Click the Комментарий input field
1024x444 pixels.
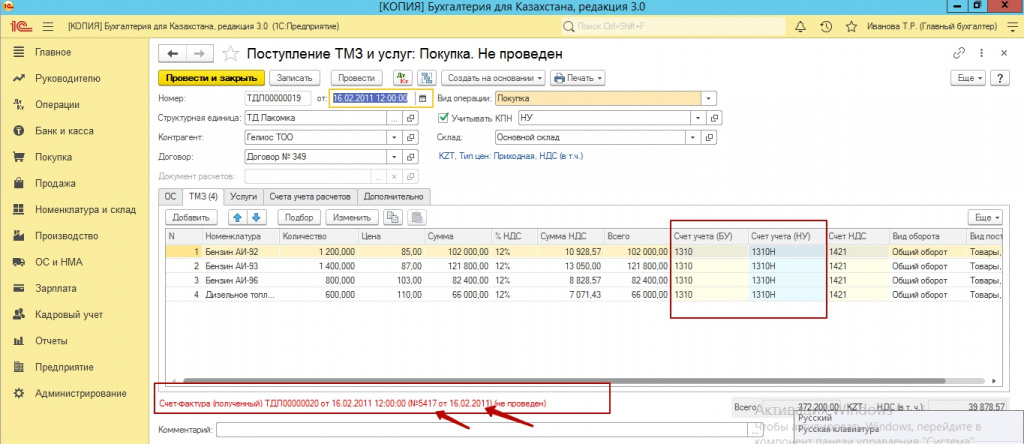pyautogui.click(x=483, y=430)
